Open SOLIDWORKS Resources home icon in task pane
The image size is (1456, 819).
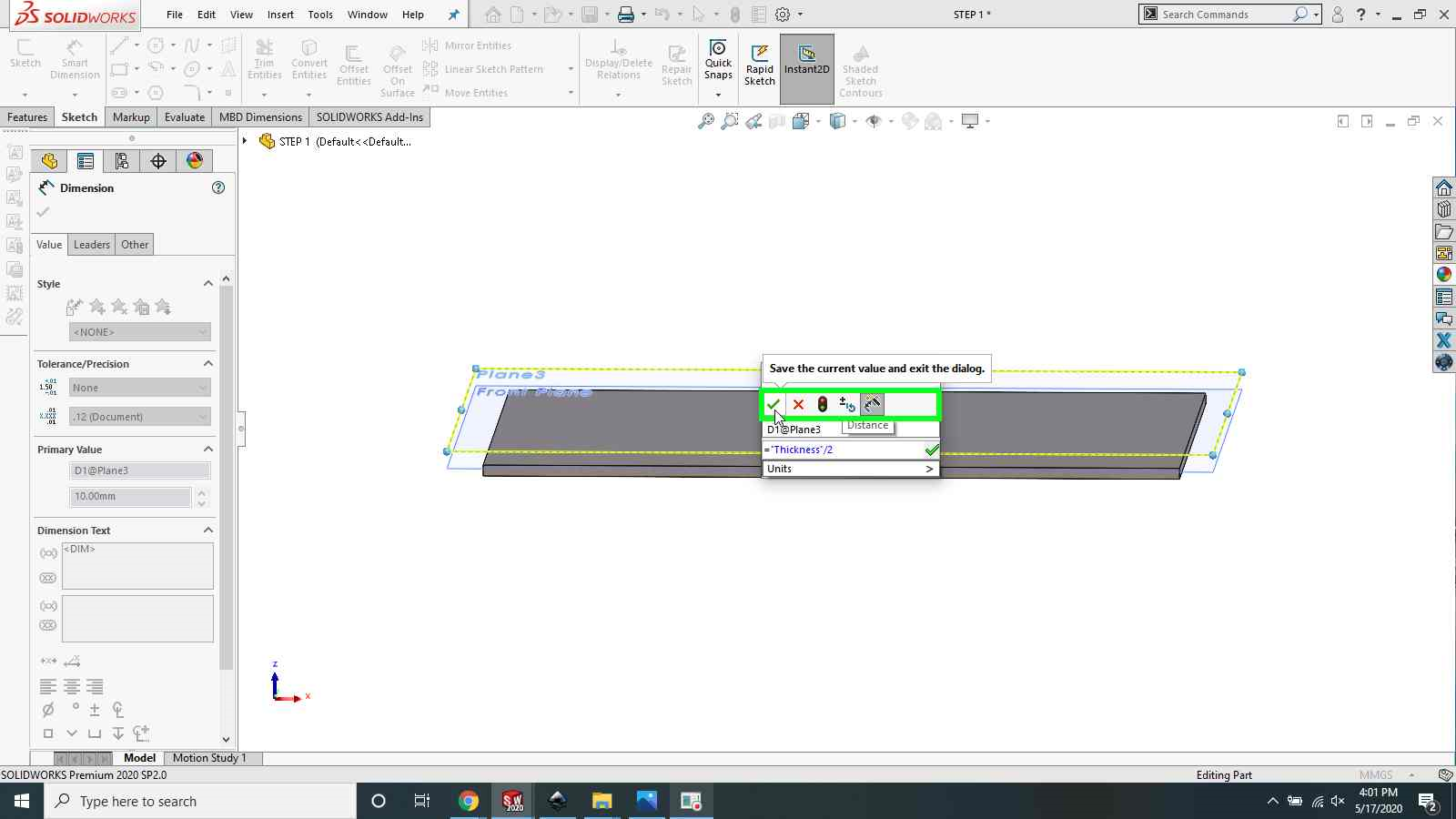(1443, 187)
